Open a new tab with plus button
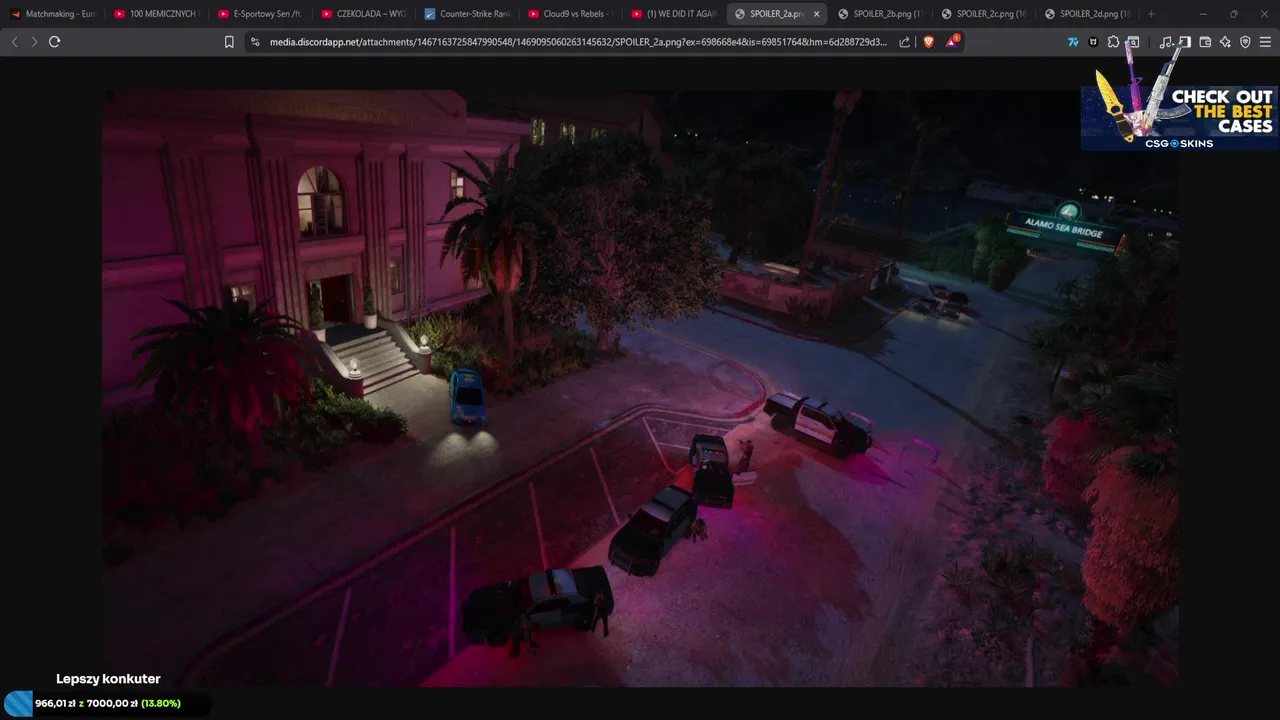1280x720 pixels. (1151, 14)
